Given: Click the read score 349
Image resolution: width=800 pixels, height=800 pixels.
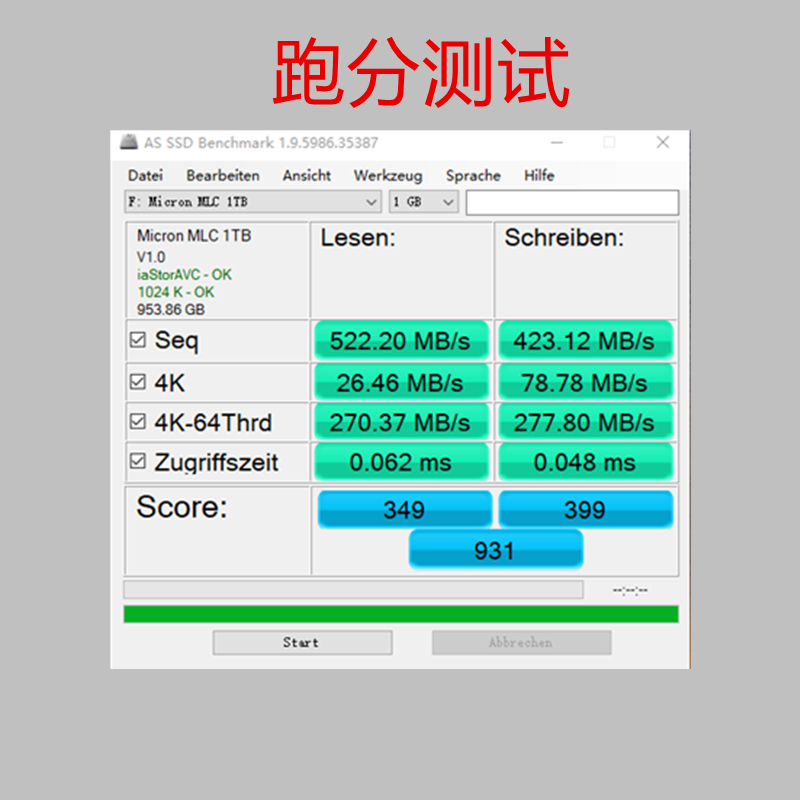Looking at the screenshot, I should pyautogui.click(x=405, y=509).
